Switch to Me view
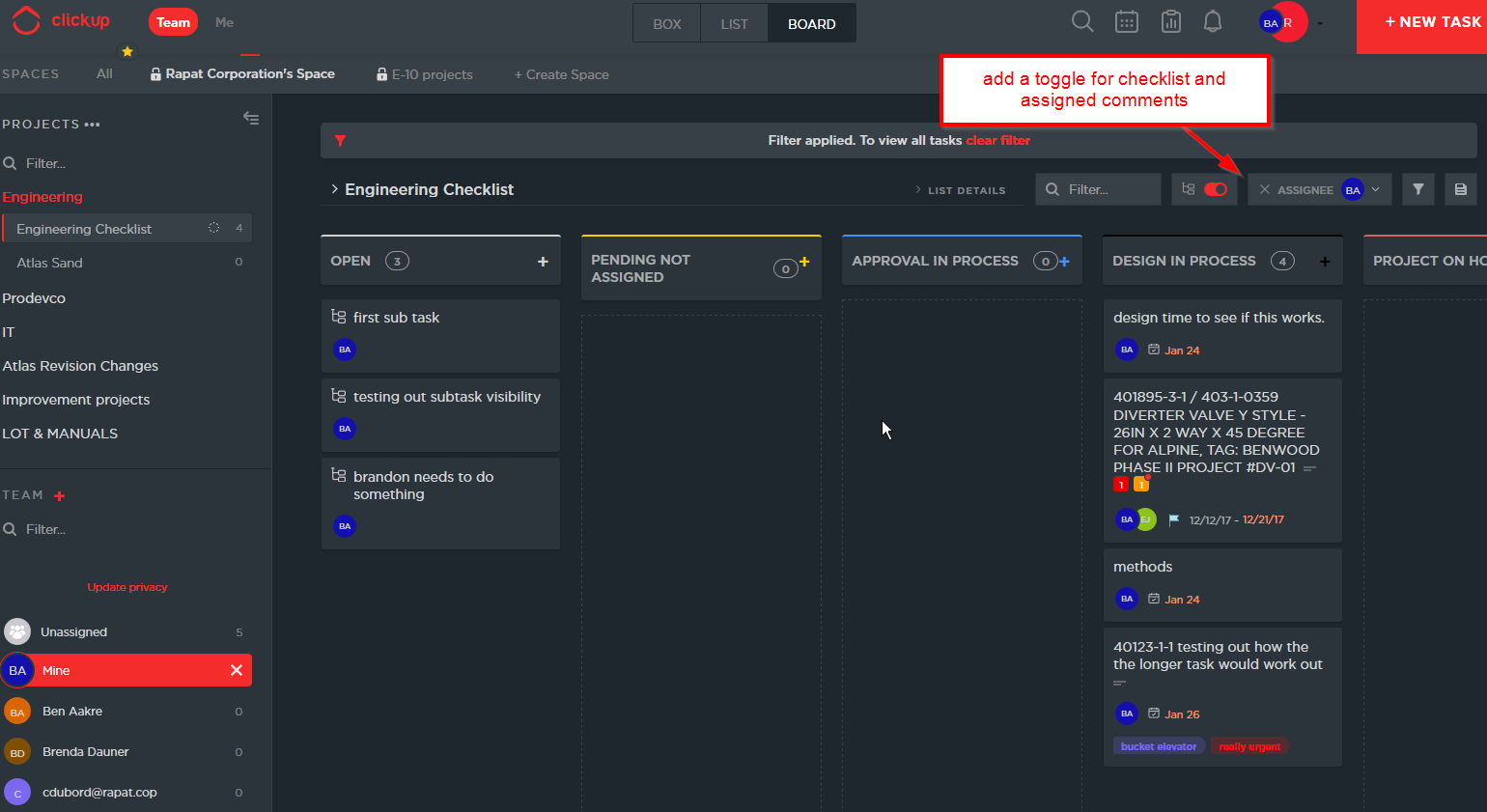Screen dimensions: 1487x812 coord(224,22)
